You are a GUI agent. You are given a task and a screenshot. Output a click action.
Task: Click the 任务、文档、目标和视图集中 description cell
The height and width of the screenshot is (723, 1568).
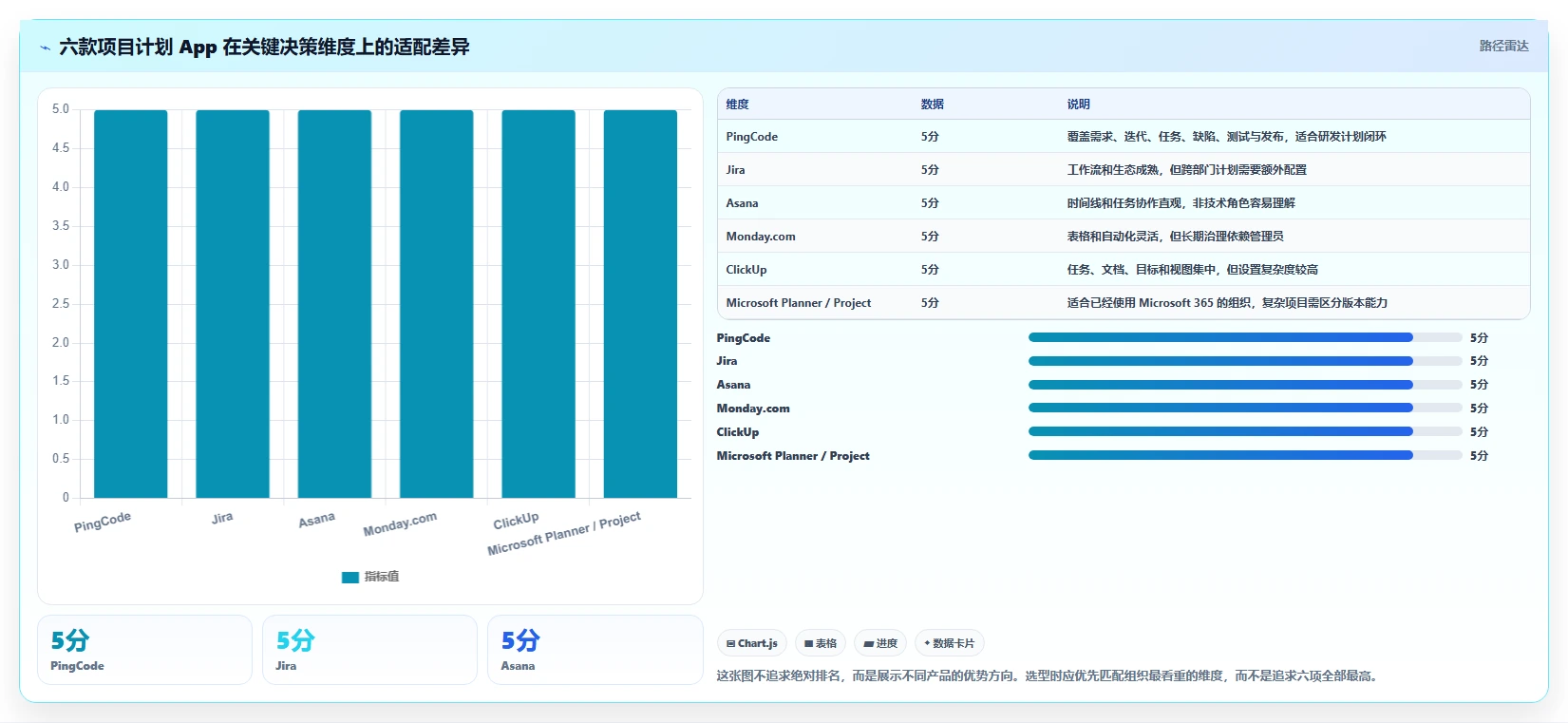click(x=1193, y=270)
